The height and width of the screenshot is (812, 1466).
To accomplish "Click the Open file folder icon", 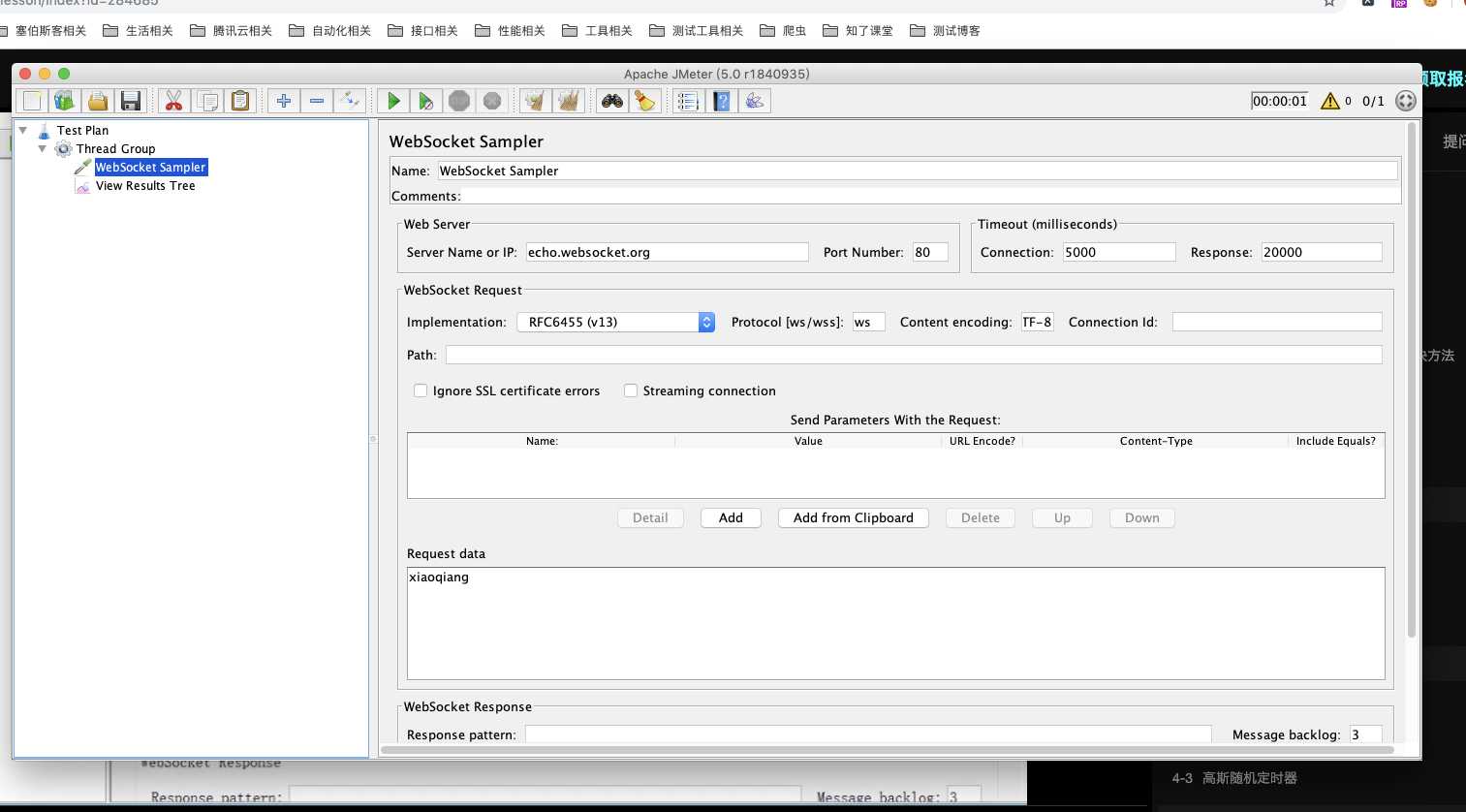I will 98,101.
